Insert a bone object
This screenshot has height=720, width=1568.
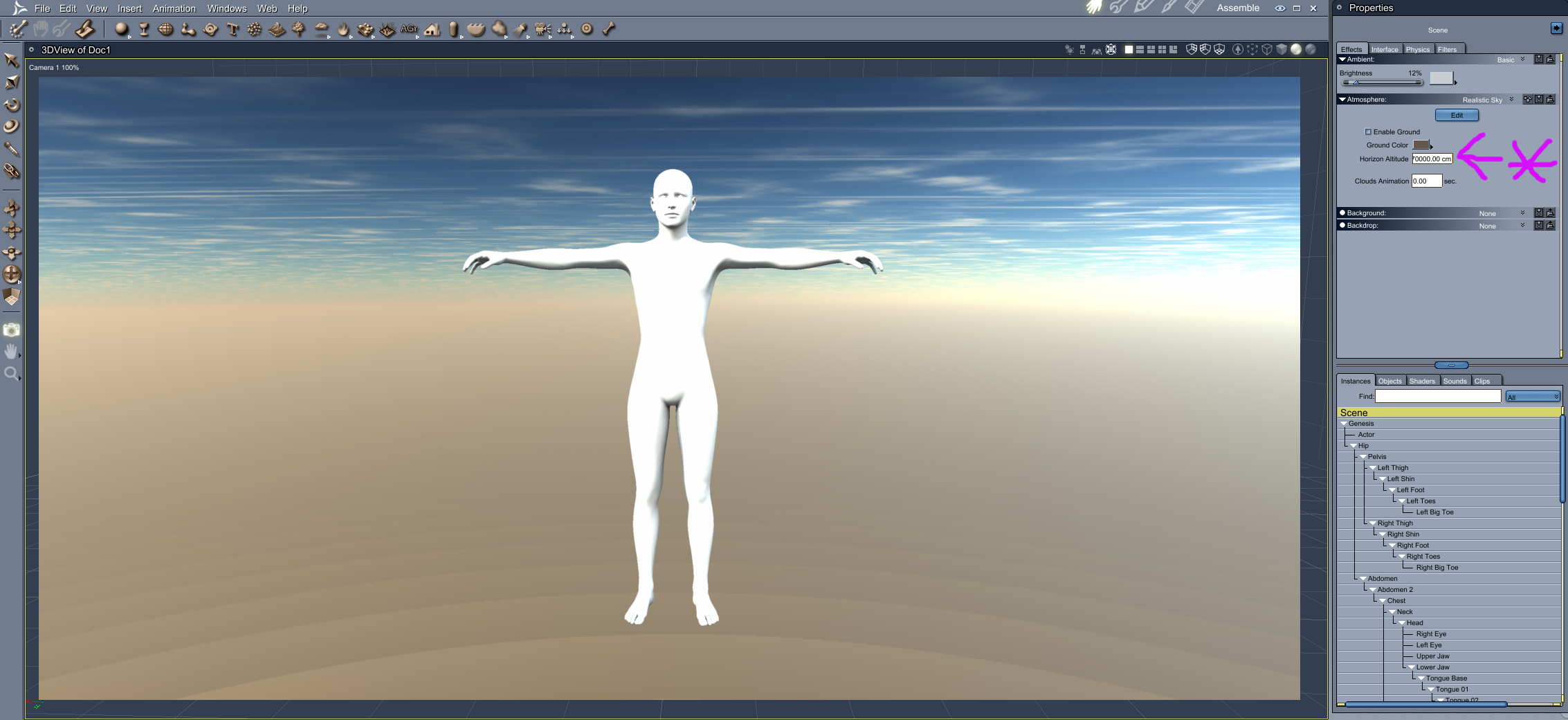pos(609,29)
